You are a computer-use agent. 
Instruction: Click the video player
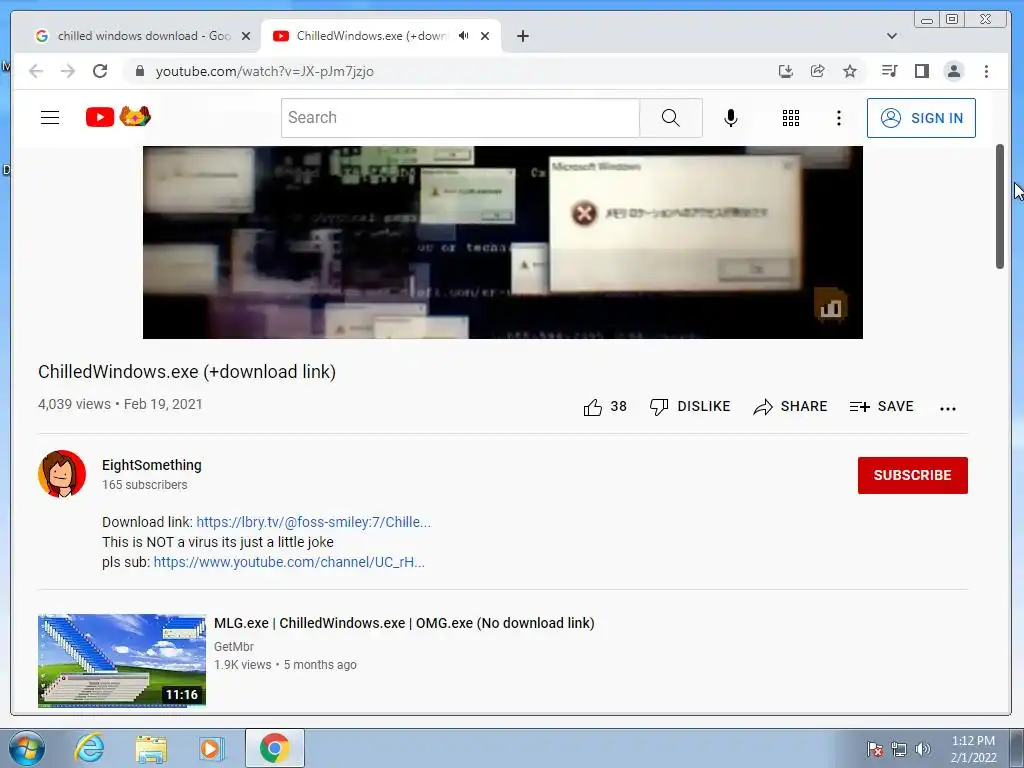point(503,242)
